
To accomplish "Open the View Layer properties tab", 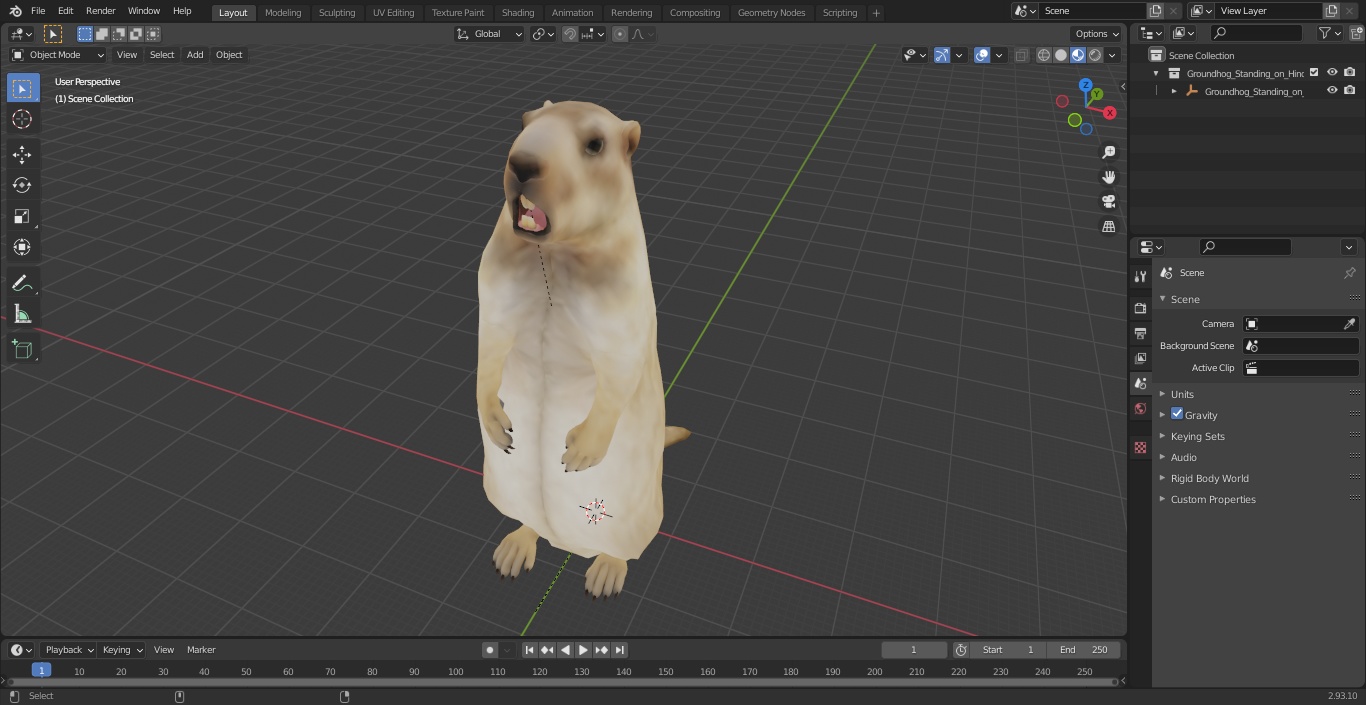I will pos(1140,358).
